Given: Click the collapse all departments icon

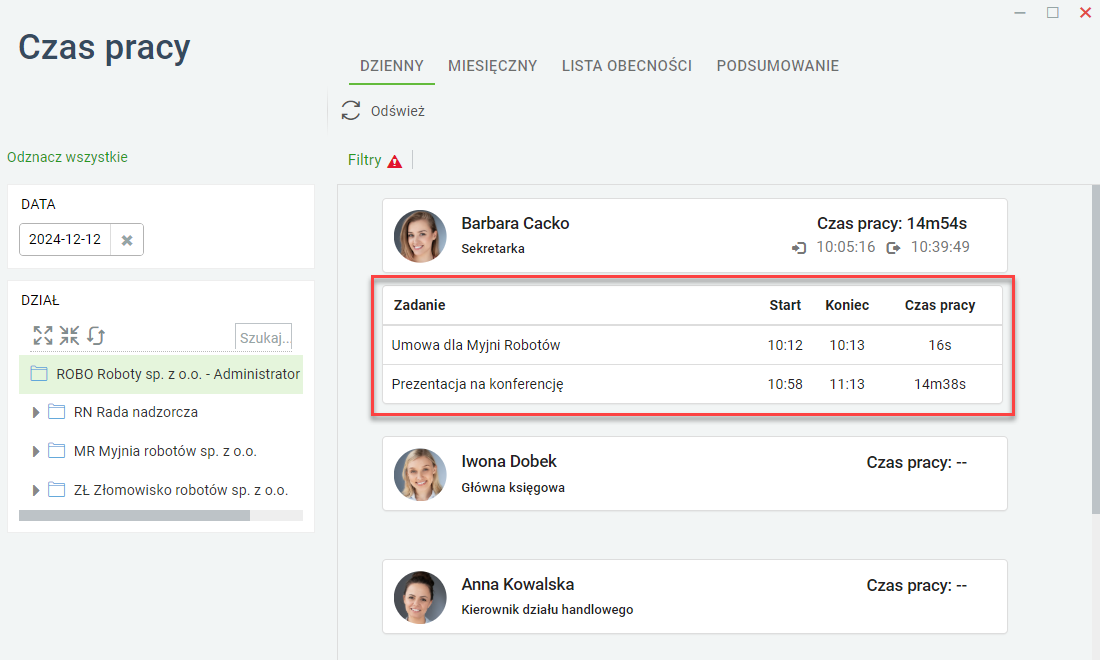Looking at the screenshot, I should pyautogui.click(x=69, y=336).
